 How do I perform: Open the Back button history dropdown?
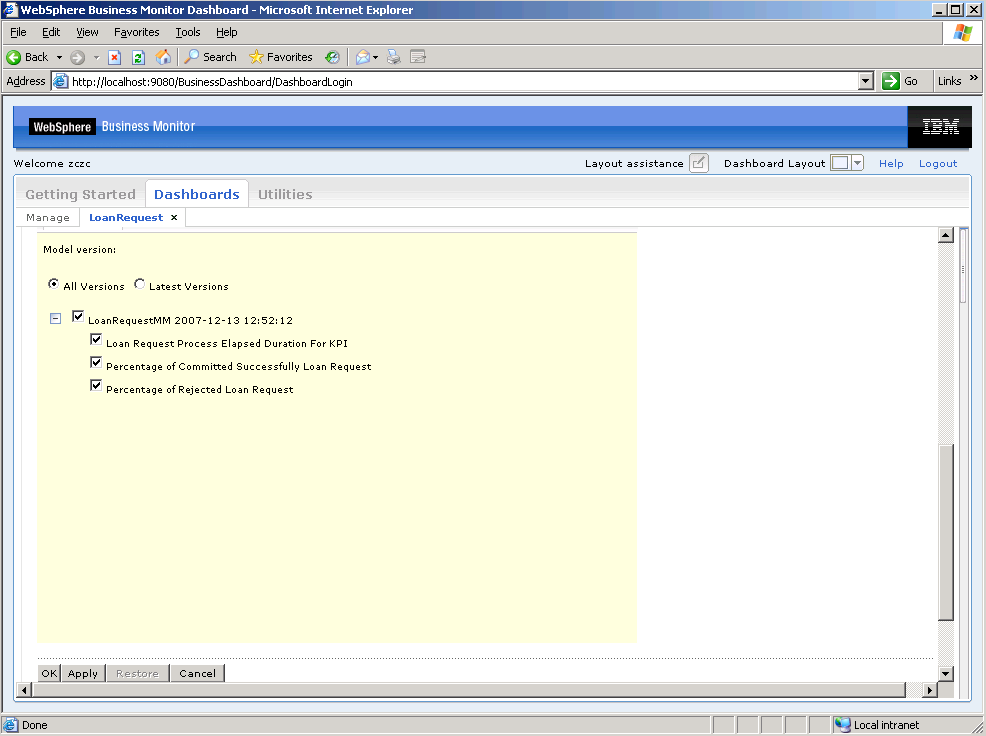[59, 57]
